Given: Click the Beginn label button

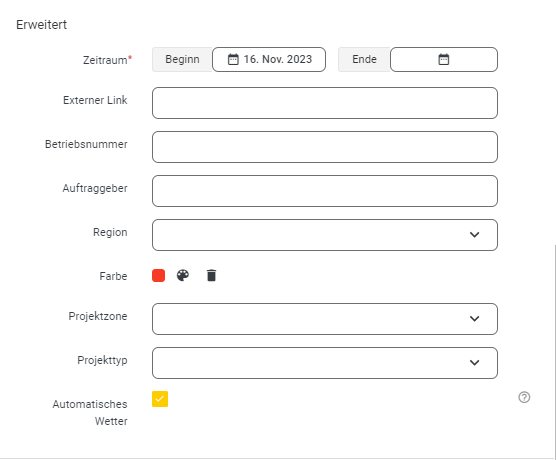Looking at the screenshot, I should (182, 59).
